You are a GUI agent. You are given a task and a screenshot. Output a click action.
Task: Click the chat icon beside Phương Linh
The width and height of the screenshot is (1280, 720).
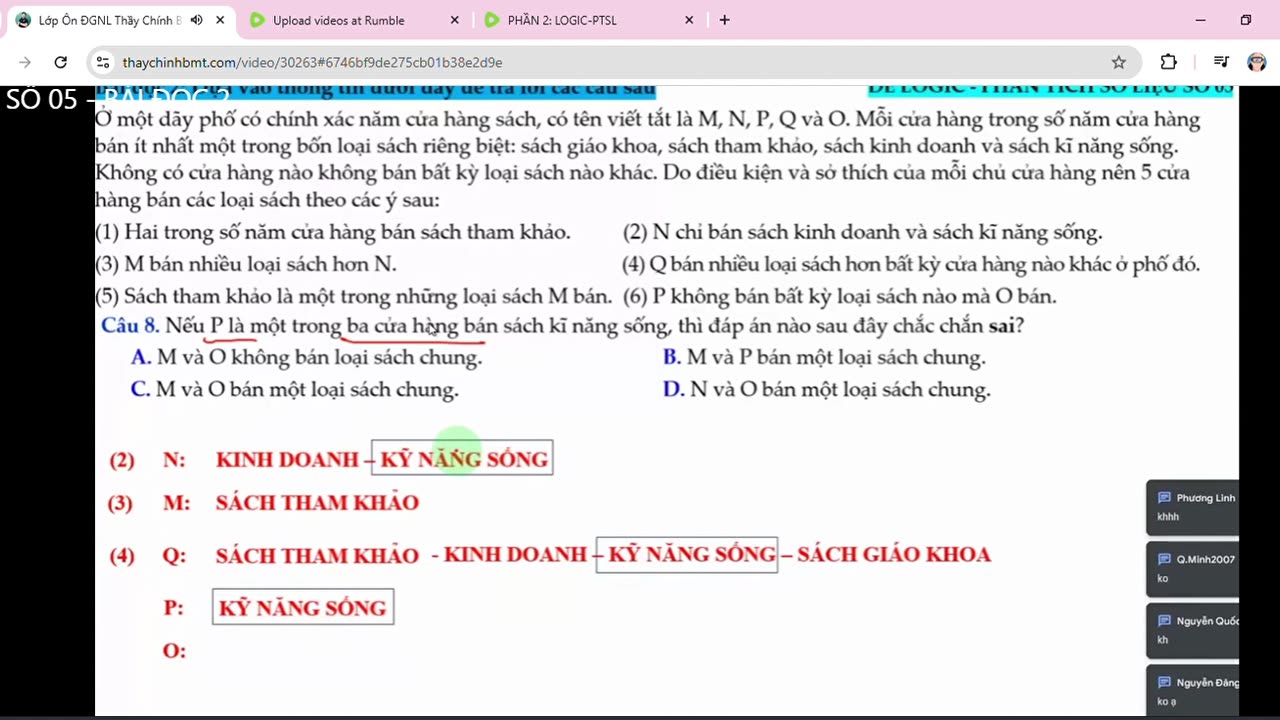pos(1164,497)
